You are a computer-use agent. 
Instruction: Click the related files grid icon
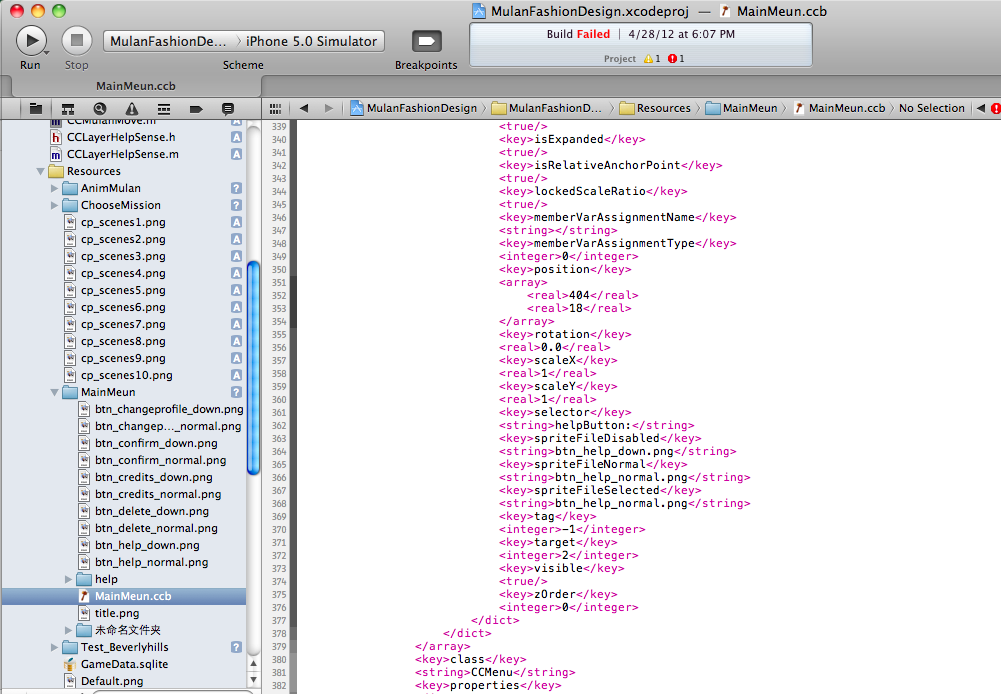(276, 108)
